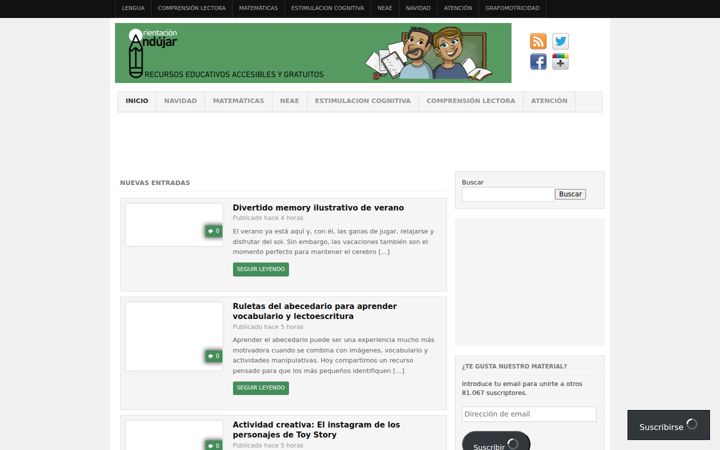The width and height of the screenshot is (720, 450).
Task: Select COMPRENSIÓN LECTORA tab in main navigation
Action: pos(471,101)
